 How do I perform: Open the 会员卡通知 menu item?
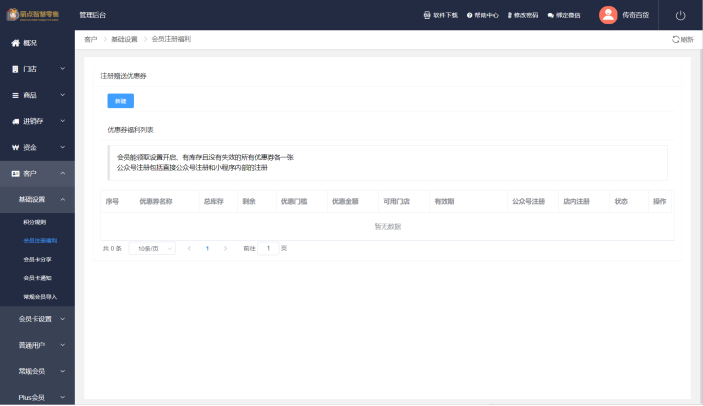(x=37, y=278)
